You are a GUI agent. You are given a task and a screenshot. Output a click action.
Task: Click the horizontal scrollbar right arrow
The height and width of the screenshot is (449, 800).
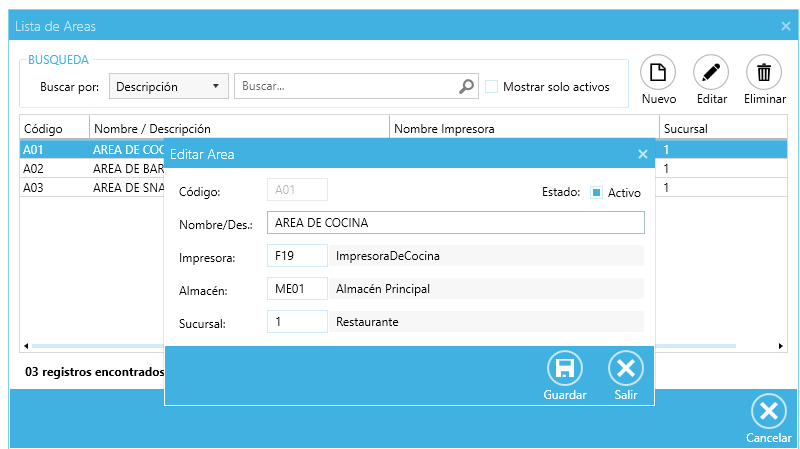781,346
